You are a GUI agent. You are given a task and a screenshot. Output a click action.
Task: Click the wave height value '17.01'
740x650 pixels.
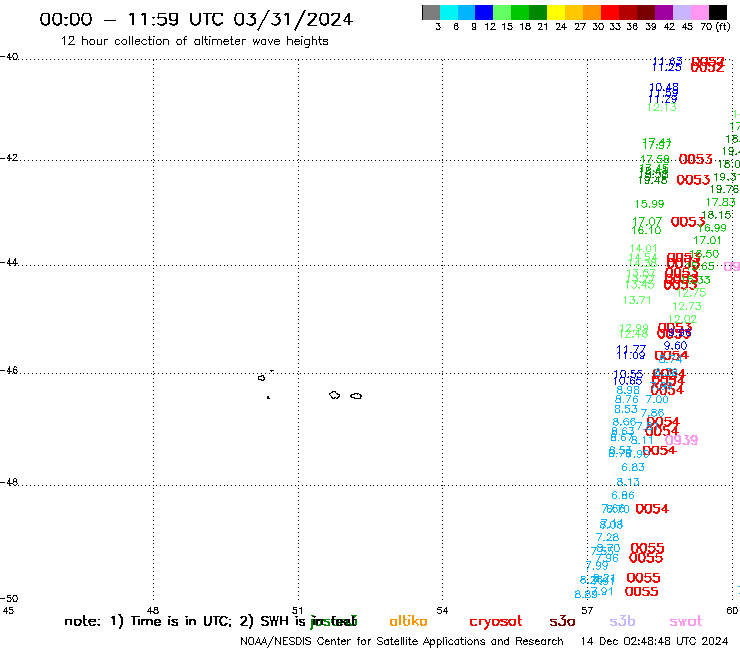click(707, 240)
